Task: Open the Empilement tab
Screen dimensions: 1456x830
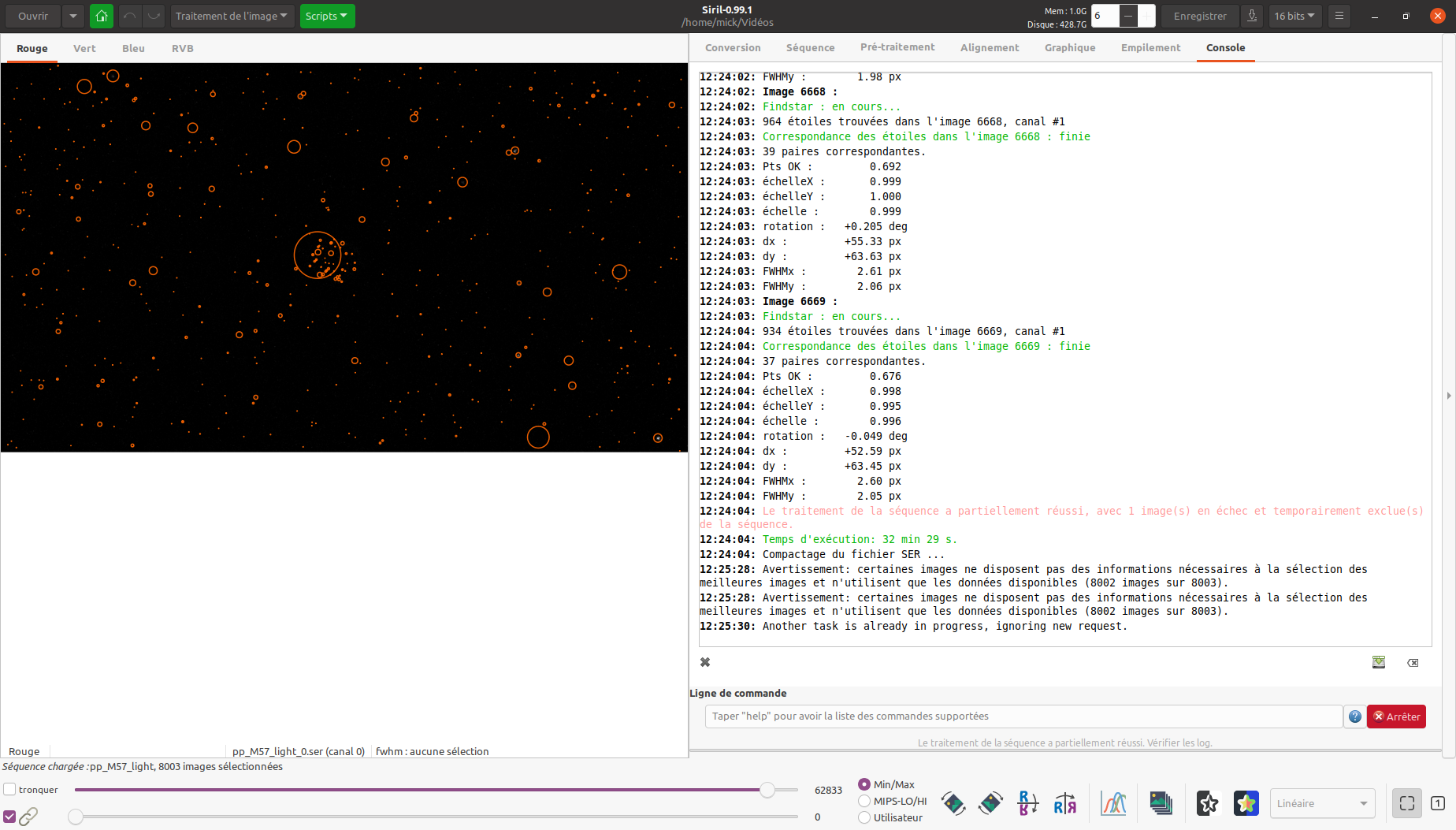Action: tap(1150, 47)
